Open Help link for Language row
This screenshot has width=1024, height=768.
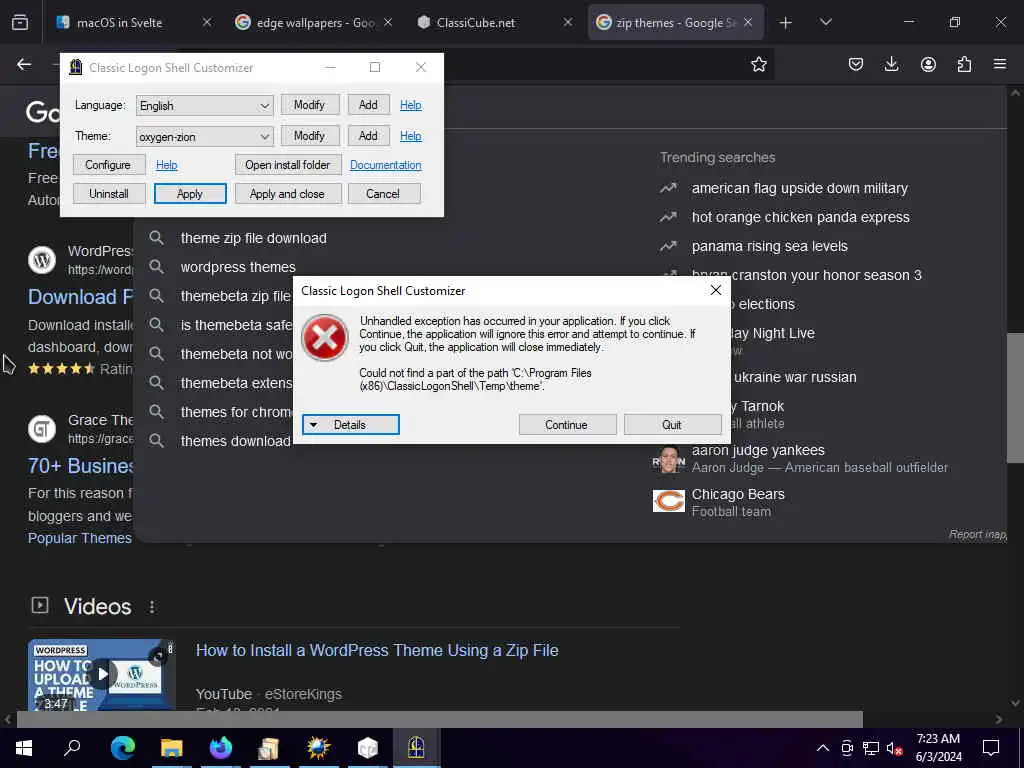click(x=411, y=104)
